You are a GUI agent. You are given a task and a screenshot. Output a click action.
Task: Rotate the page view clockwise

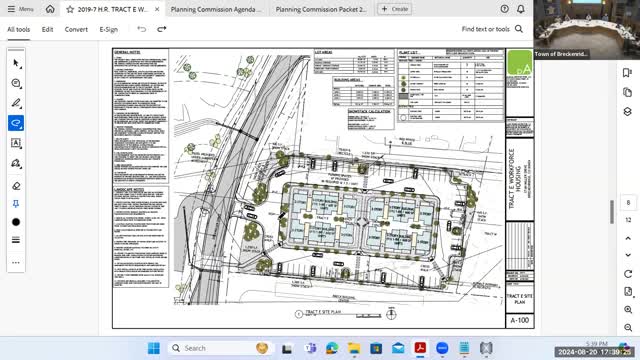click(x=628, y=274)
